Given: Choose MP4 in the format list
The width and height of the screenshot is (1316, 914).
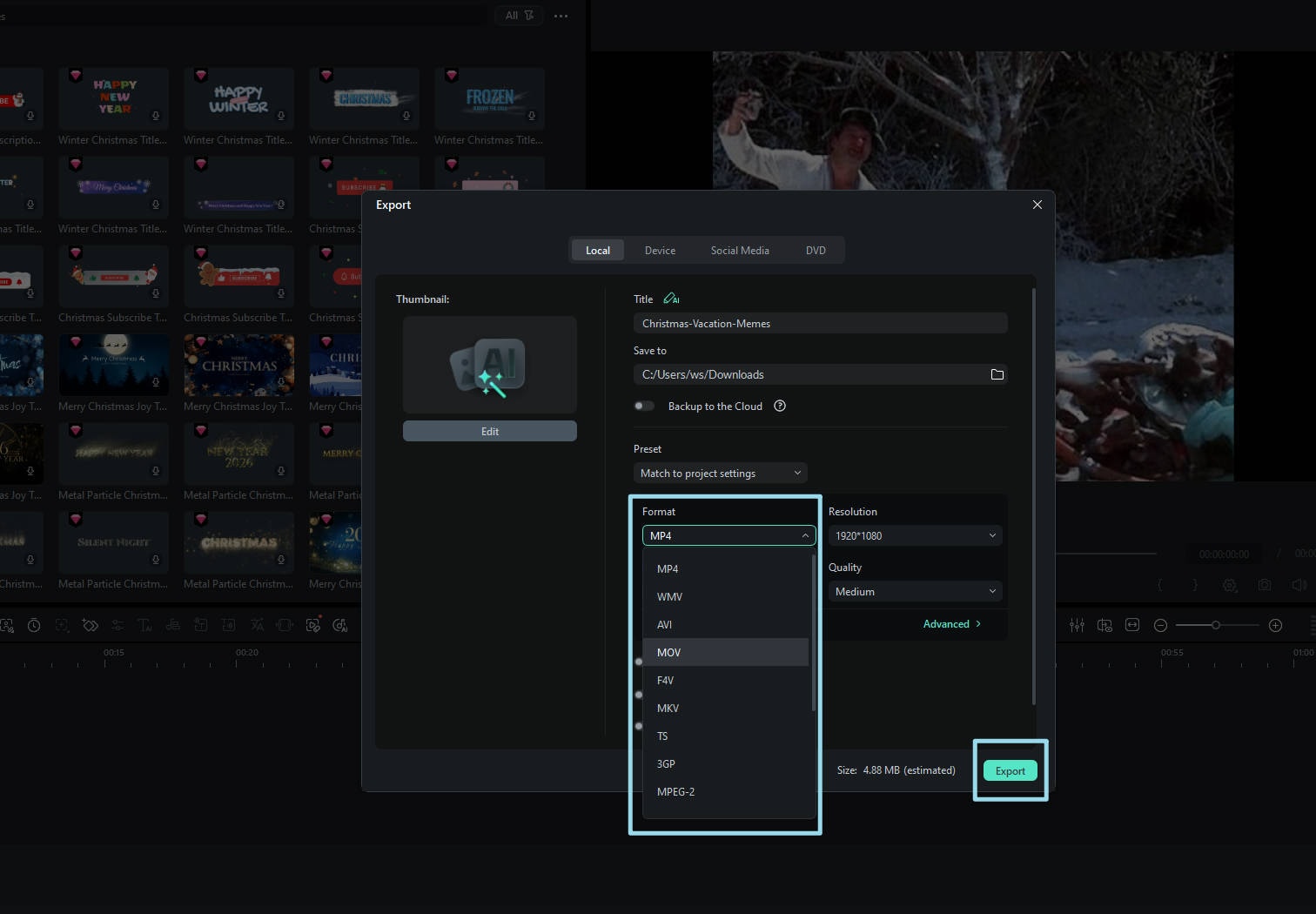Looking at the screenshot, I should click(x=726, y=568).
